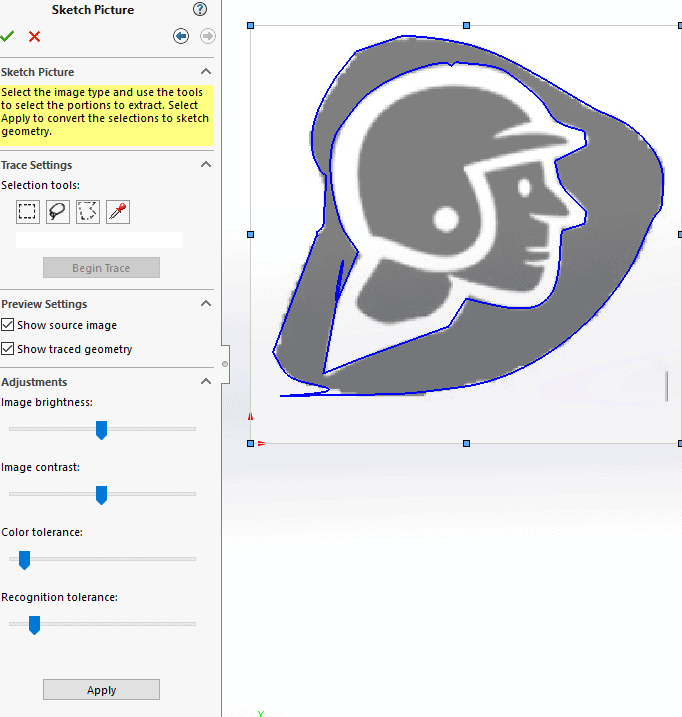Click the Color tolerance label
Screen dimensions: 682x717
[42, 532]
